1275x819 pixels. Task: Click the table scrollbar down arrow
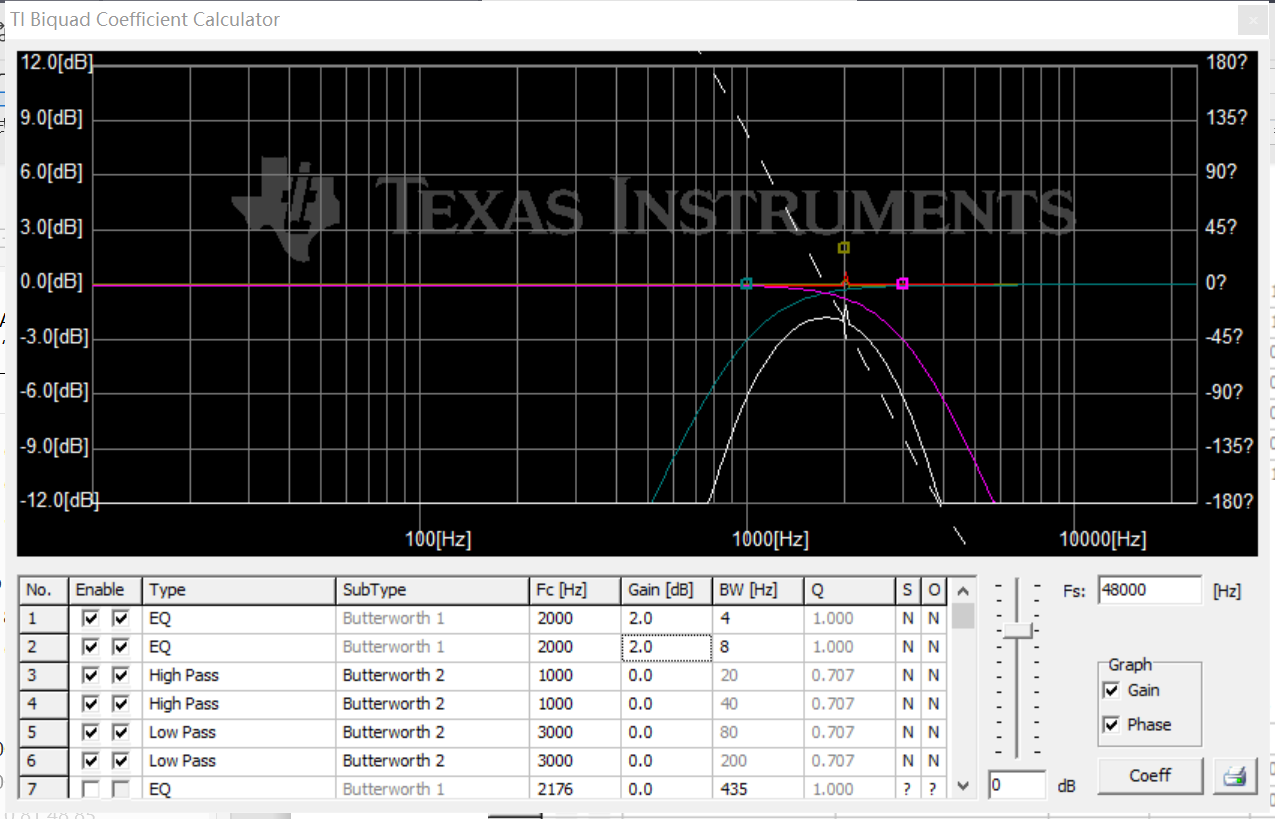962,786
